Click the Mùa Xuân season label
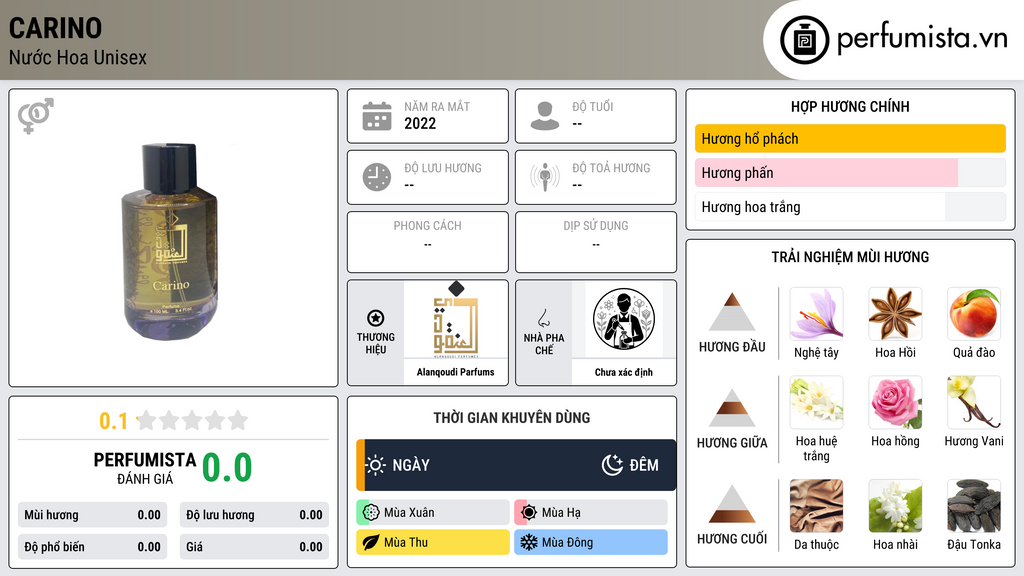The height and width of the screenshot is (576, 1024). [409, 513]
